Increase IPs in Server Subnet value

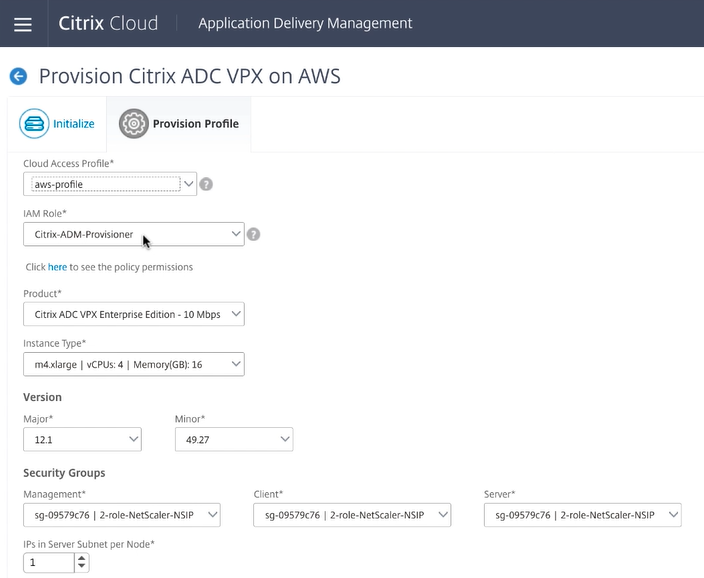[82, 558]
